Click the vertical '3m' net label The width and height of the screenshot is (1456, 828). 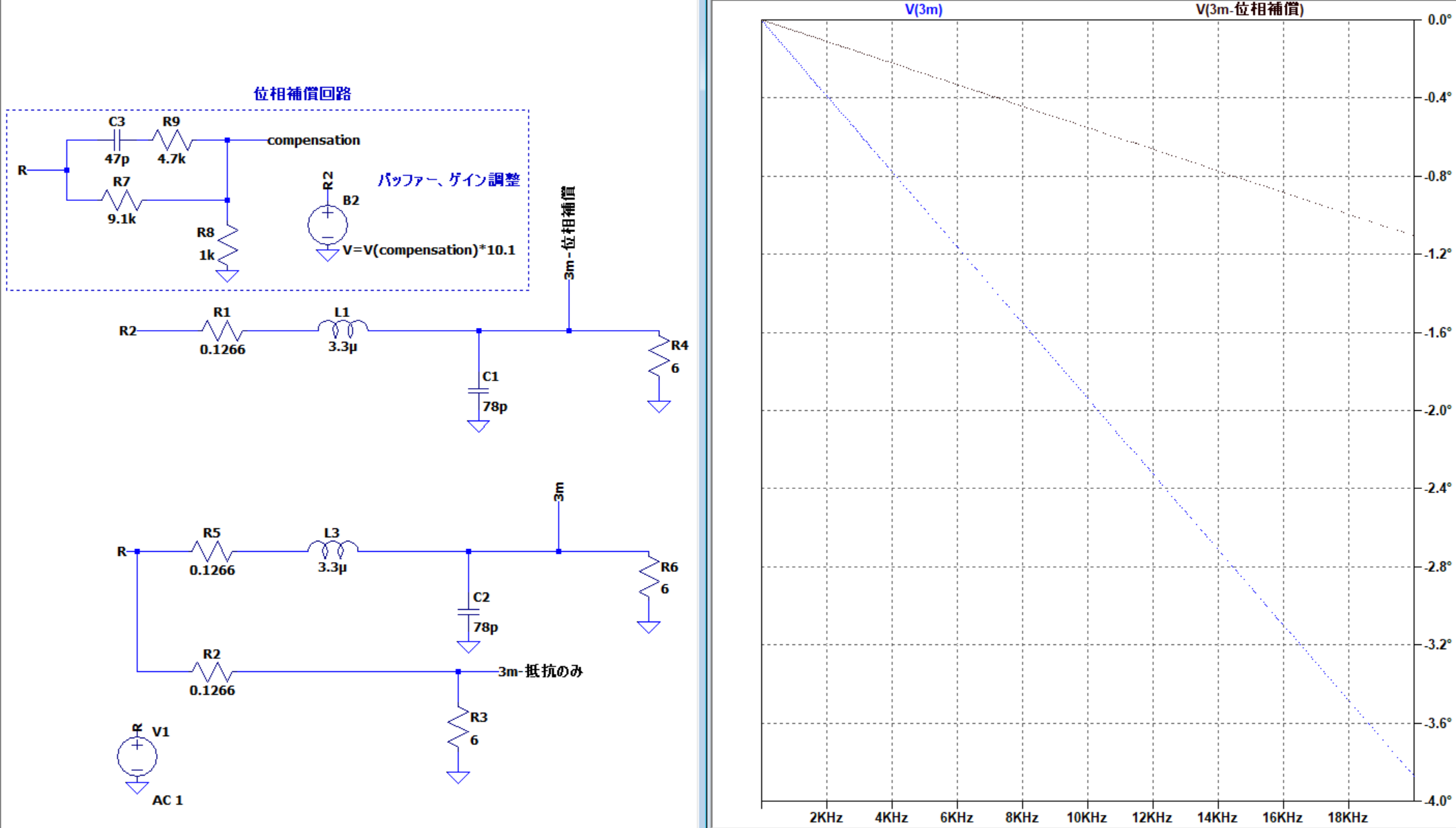pos(559,492)
